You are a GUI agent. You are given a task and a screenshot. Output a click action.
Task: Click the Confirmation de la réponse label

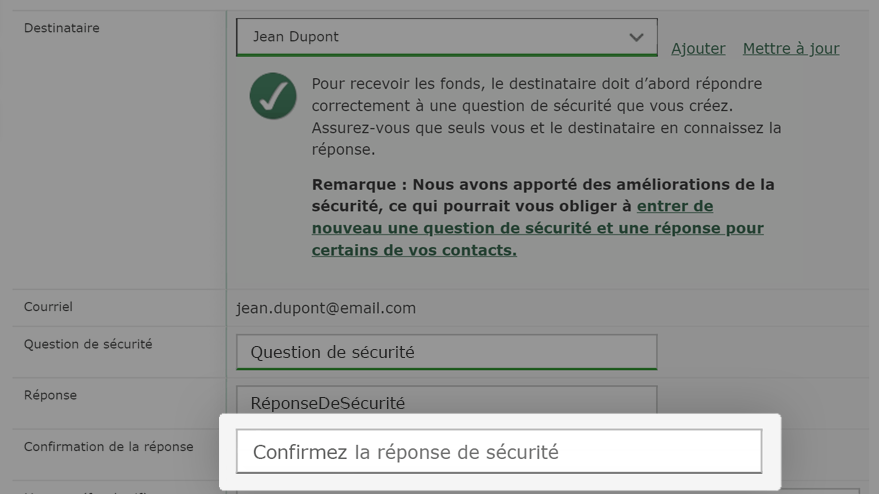click(108, 447)
